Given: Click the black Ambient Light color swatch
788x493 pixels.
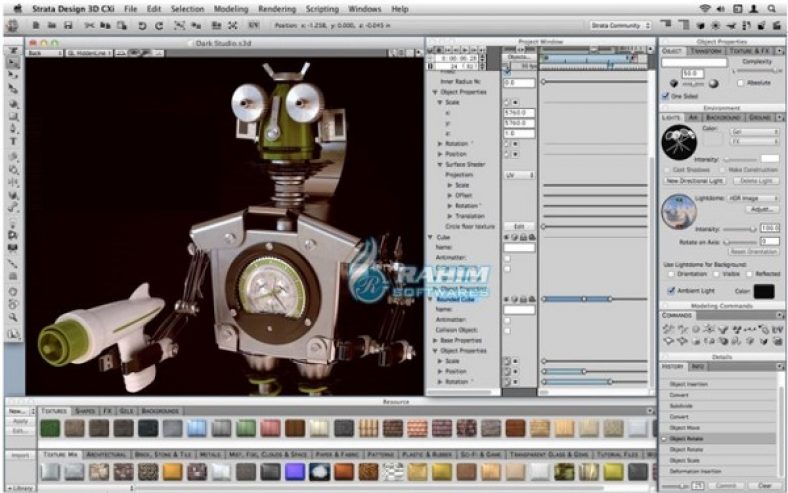Looking at the screenshot, I should point(764,291).
